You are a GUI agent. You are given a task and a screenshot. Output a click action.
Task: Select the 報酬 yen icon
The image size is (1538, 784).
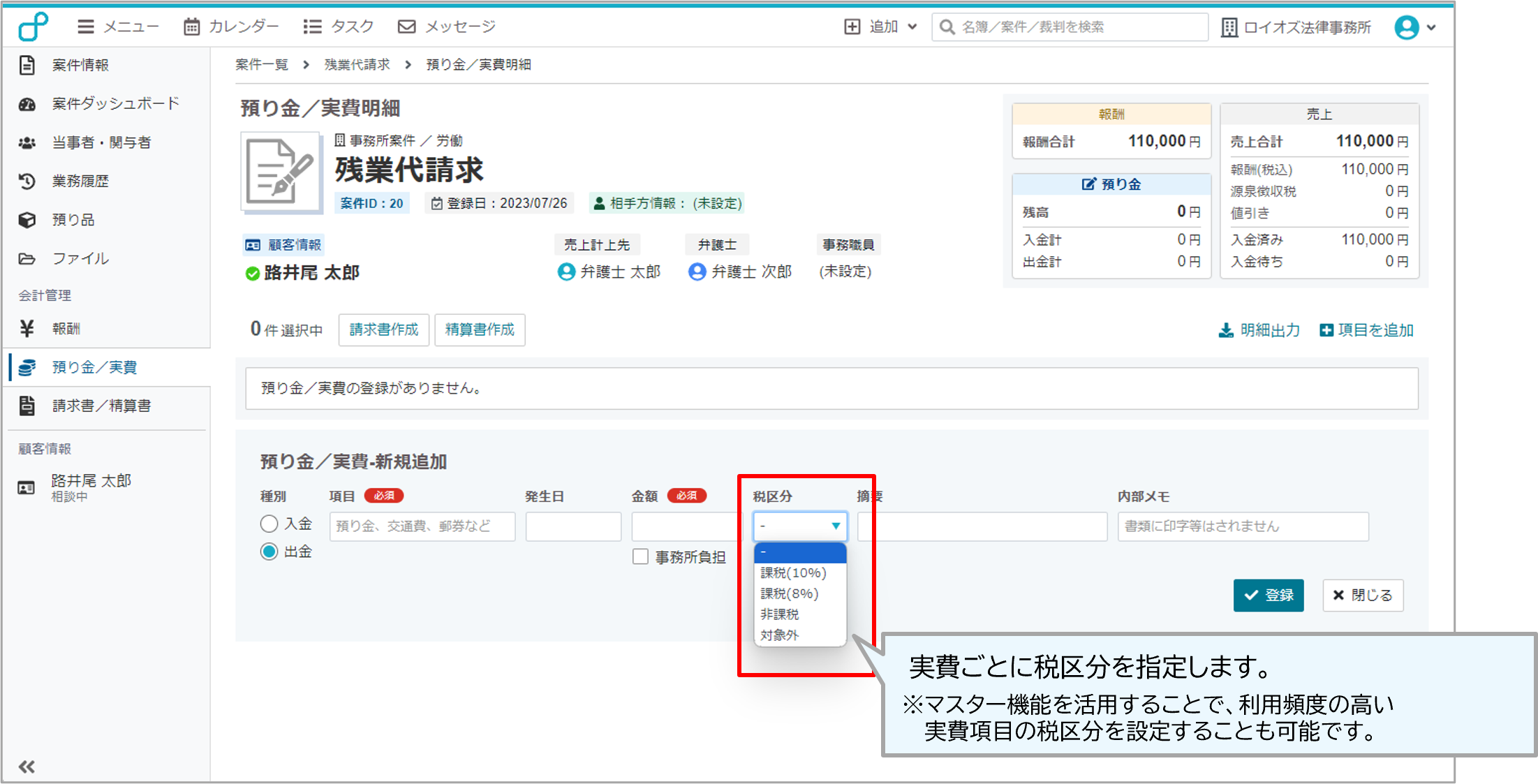27,328
